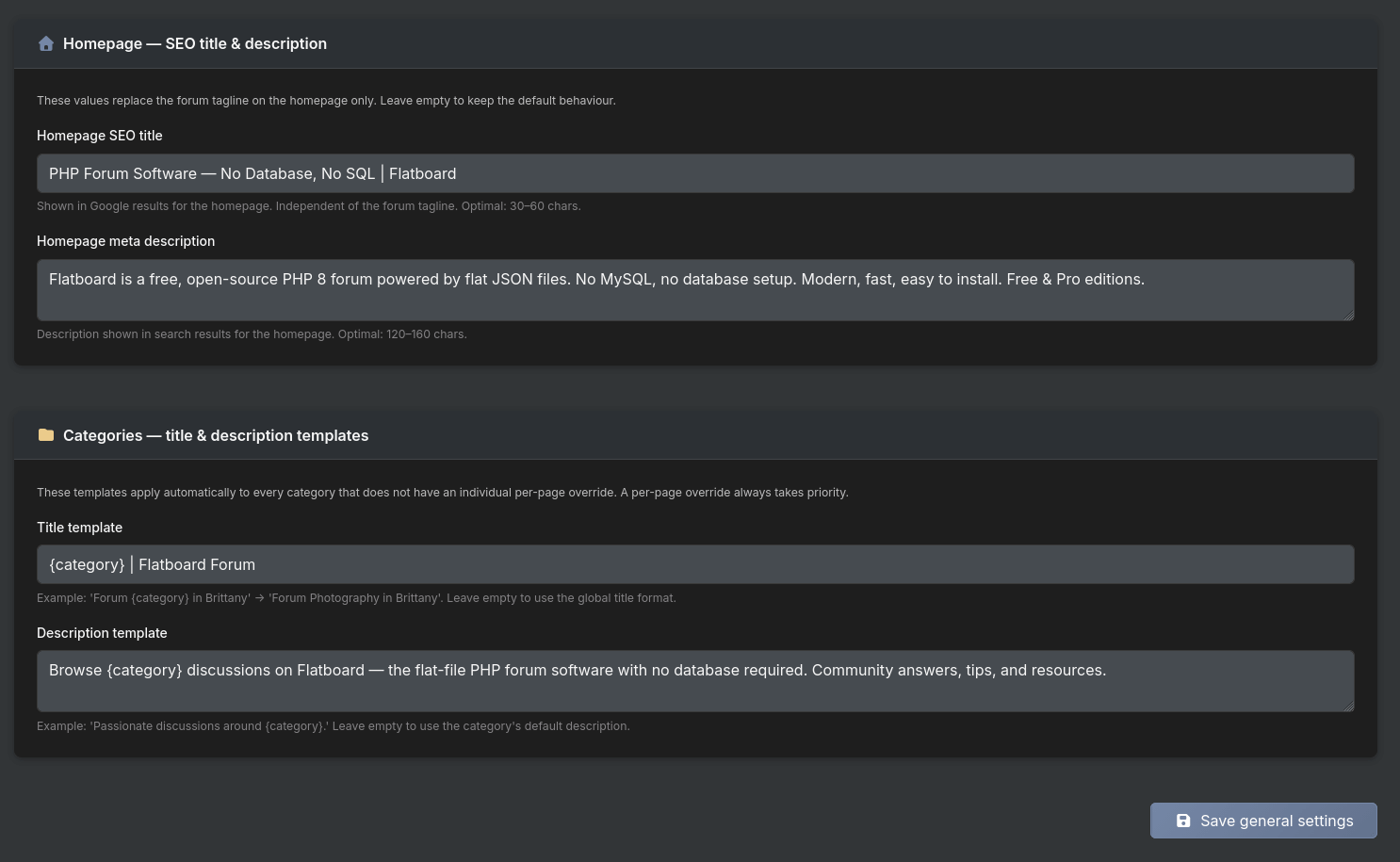Click the "Categories — title & description templates" heading
This screenshot has height=862, width=1400.
click(x=216, y=435)
